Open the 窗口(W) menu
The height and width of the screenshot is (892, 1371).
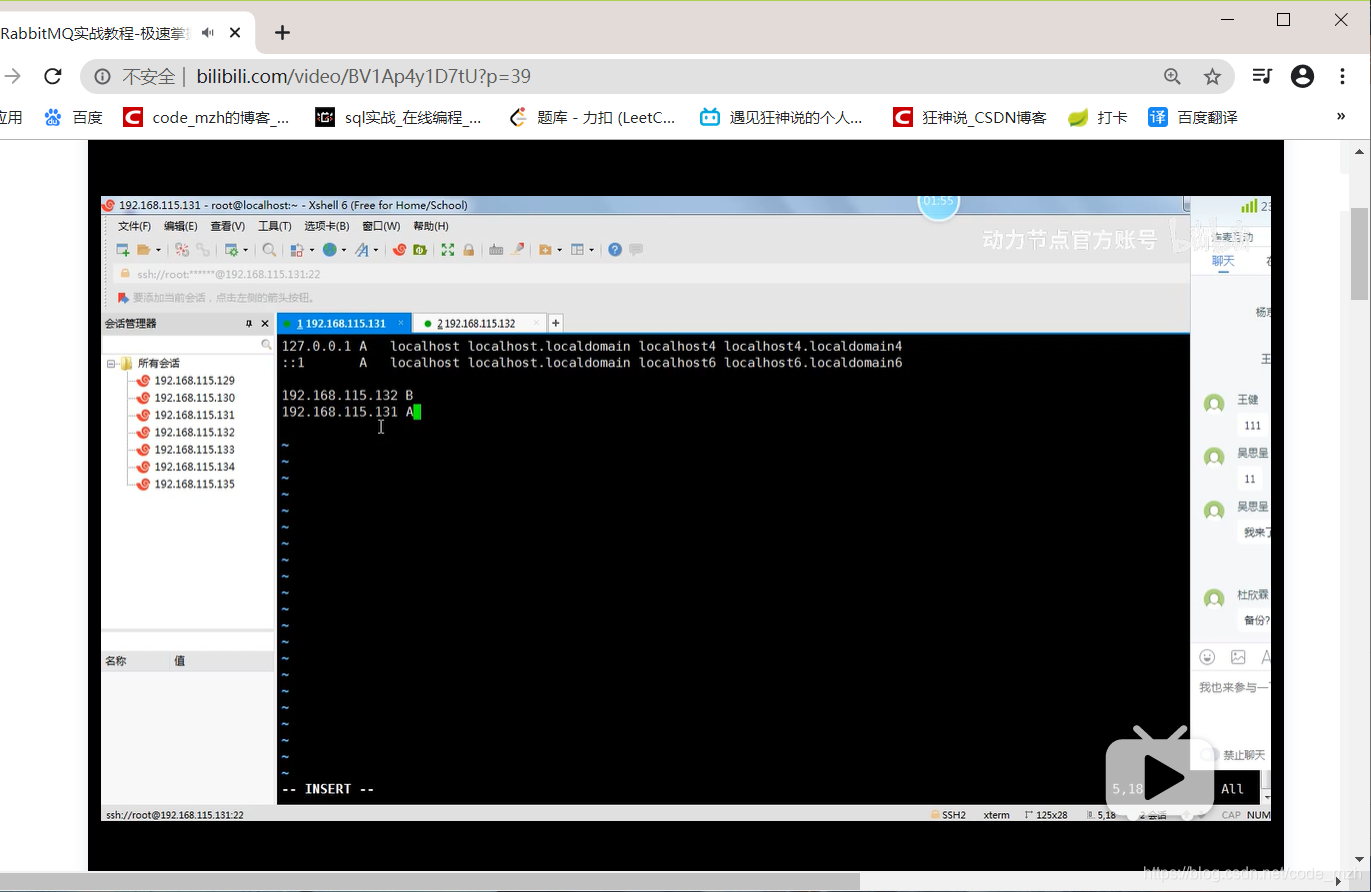click(x=381, y=227)
